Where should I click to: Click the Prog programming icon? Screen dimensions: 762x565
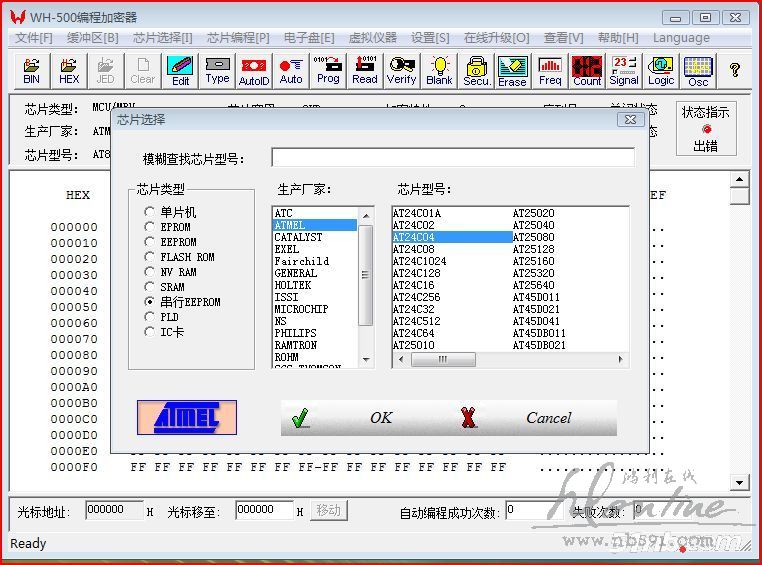[x=328, y=70]
